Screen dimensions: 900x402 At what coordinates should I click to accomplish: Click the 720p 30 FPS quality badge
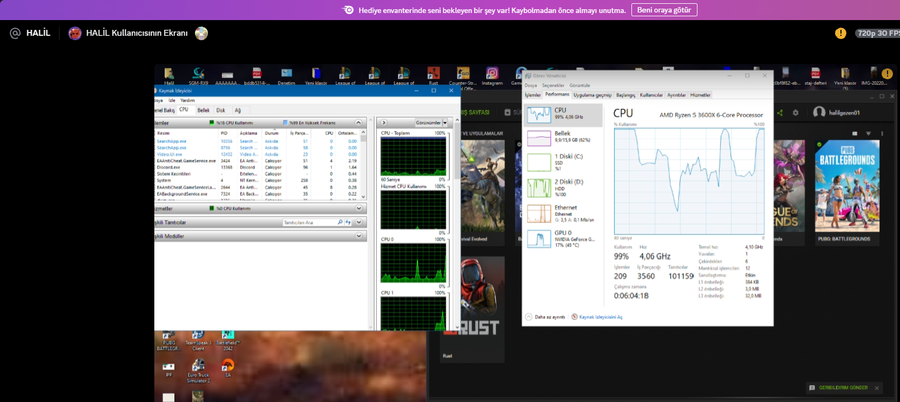click(x=877, y=33)
